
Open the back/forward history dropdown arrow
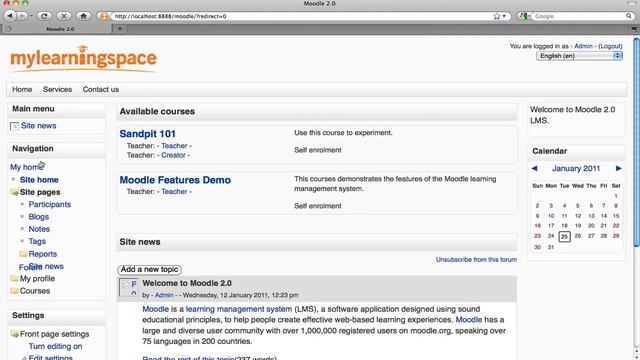(31, 16)
